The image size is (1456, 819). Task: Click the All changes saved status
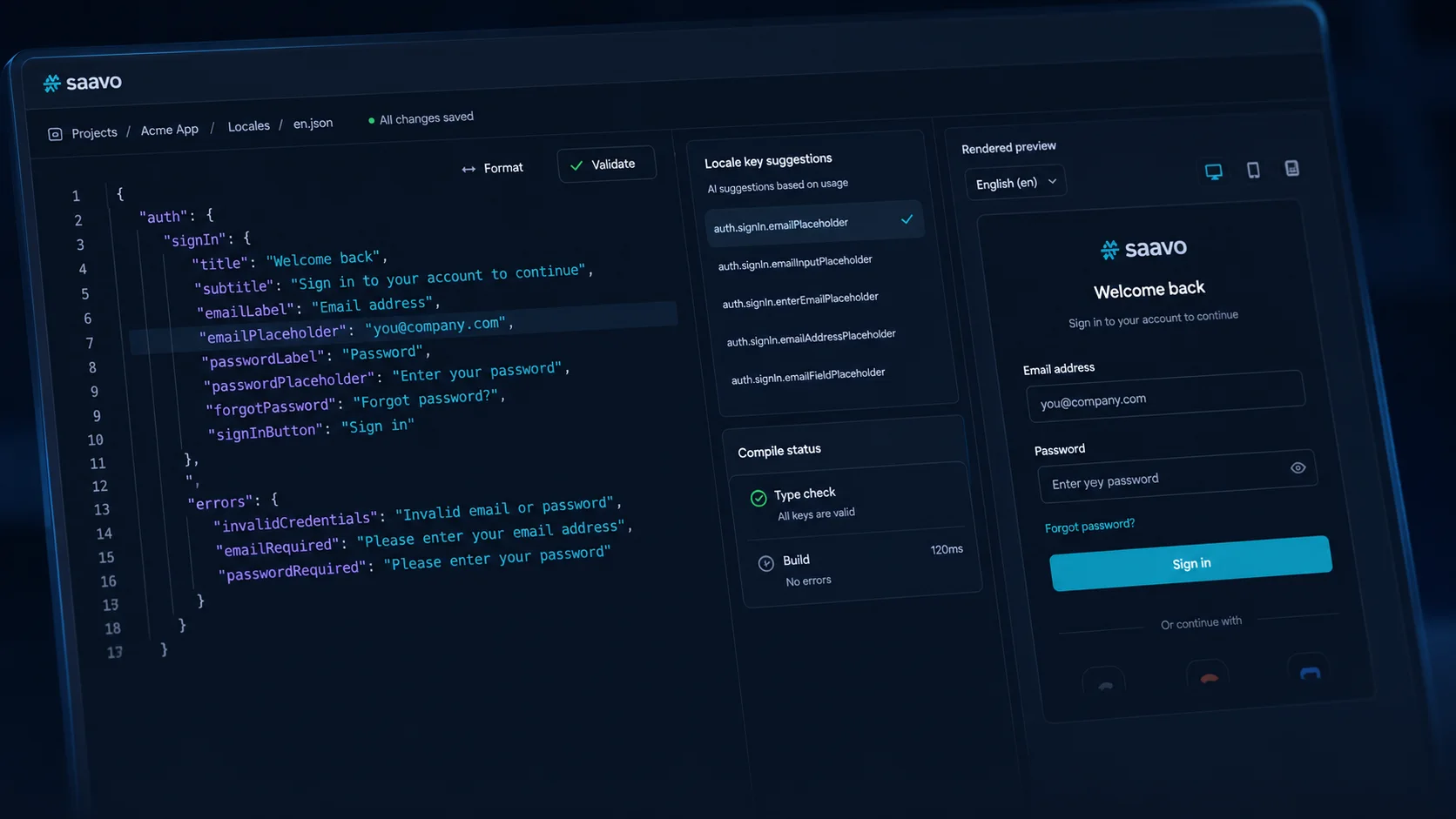point(421,118)
